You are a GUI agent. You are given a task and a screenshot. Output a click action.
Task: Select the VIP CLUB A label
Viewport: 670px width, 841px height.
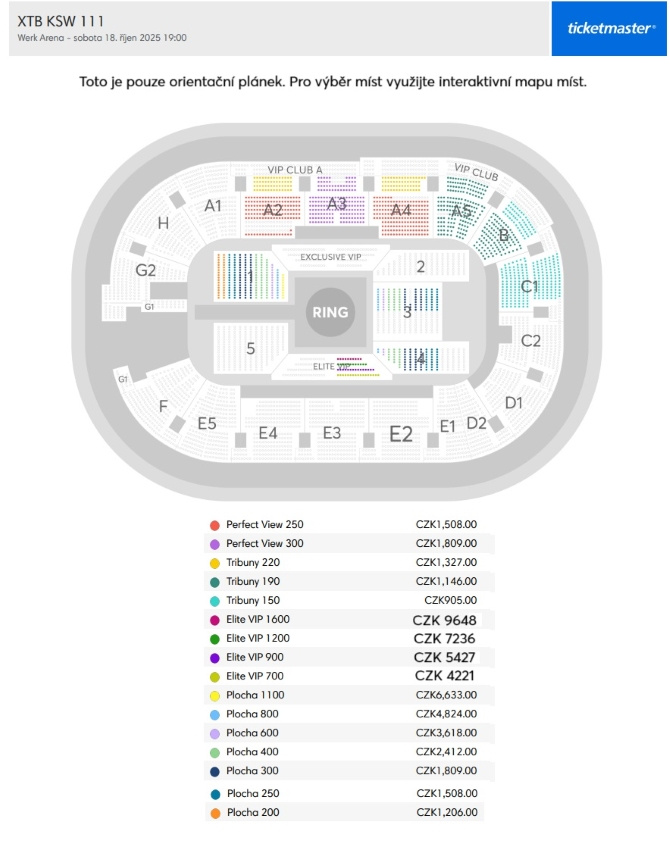click(295, 169)
